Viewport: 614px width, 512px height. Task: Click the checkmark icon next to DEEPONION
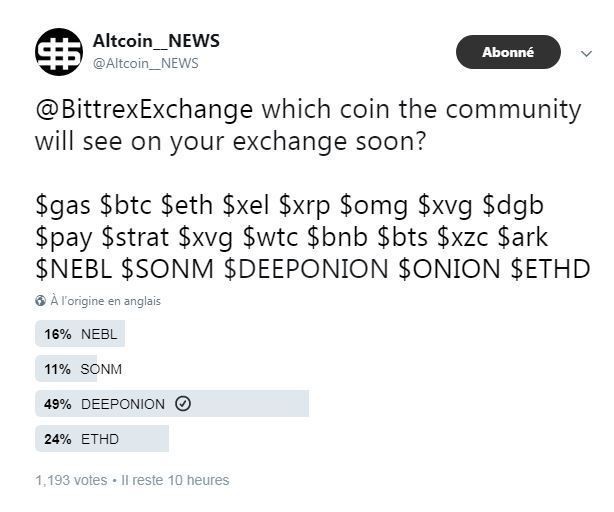pyautogui.click(x=182, y=404)
